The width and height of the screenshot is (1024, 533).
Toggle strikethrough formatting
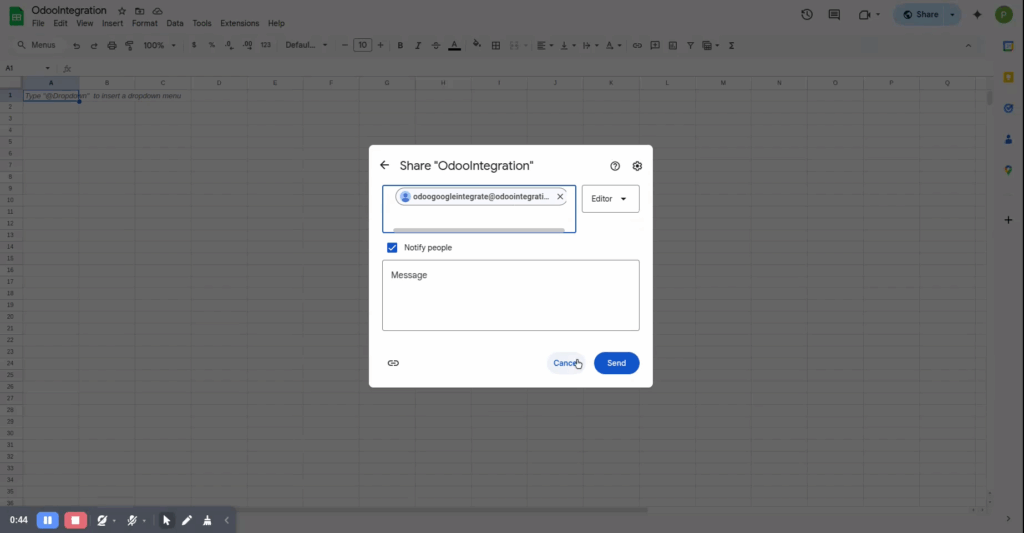point(436,46)
